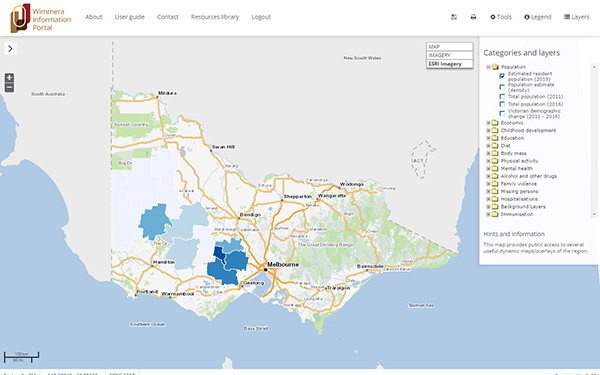Click the Bairnsdale label on the map
Viewport: 600px width, 375px height.
coord(370,266)
